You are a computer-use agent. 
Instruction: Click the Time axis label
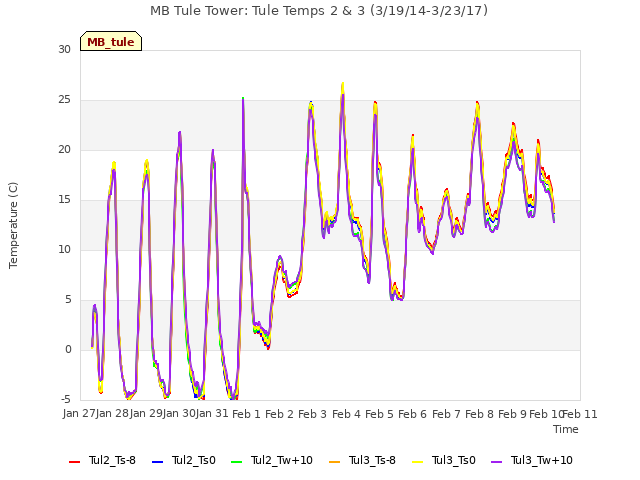pyautogui.click(x=566, y=429)
